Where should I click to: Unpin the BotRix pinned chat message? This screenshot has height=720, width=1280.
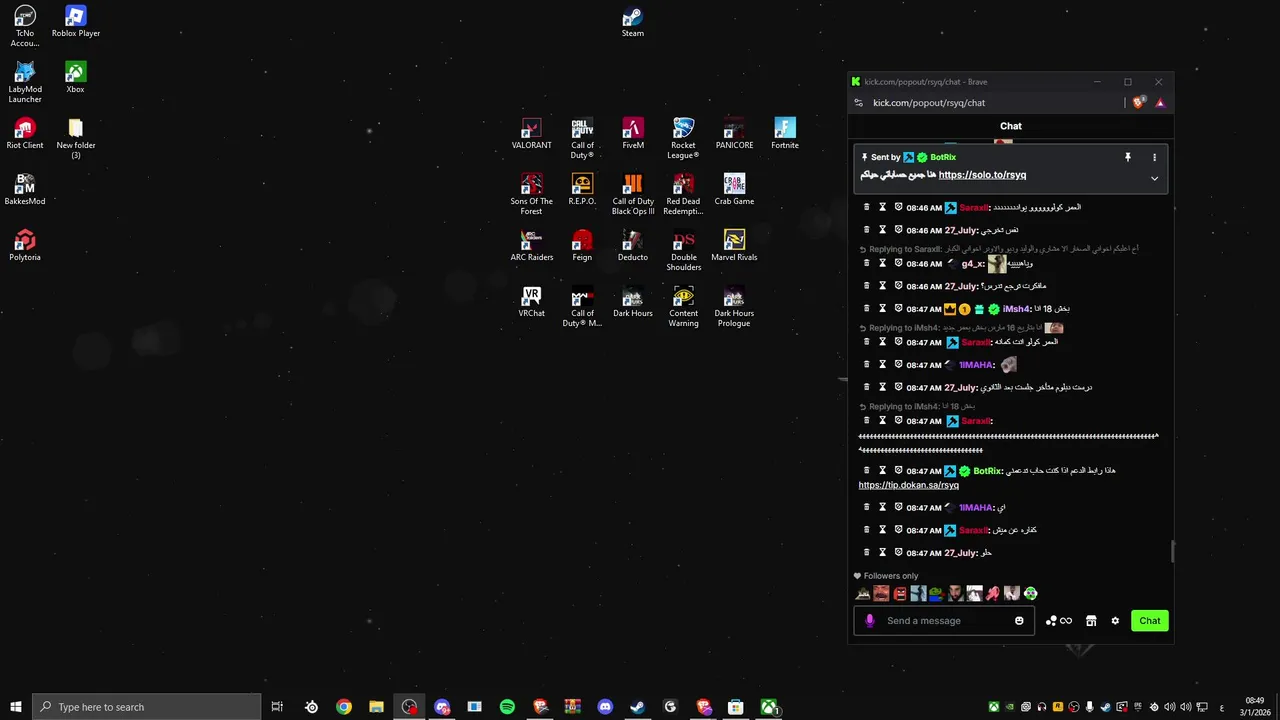(1127, 158)
